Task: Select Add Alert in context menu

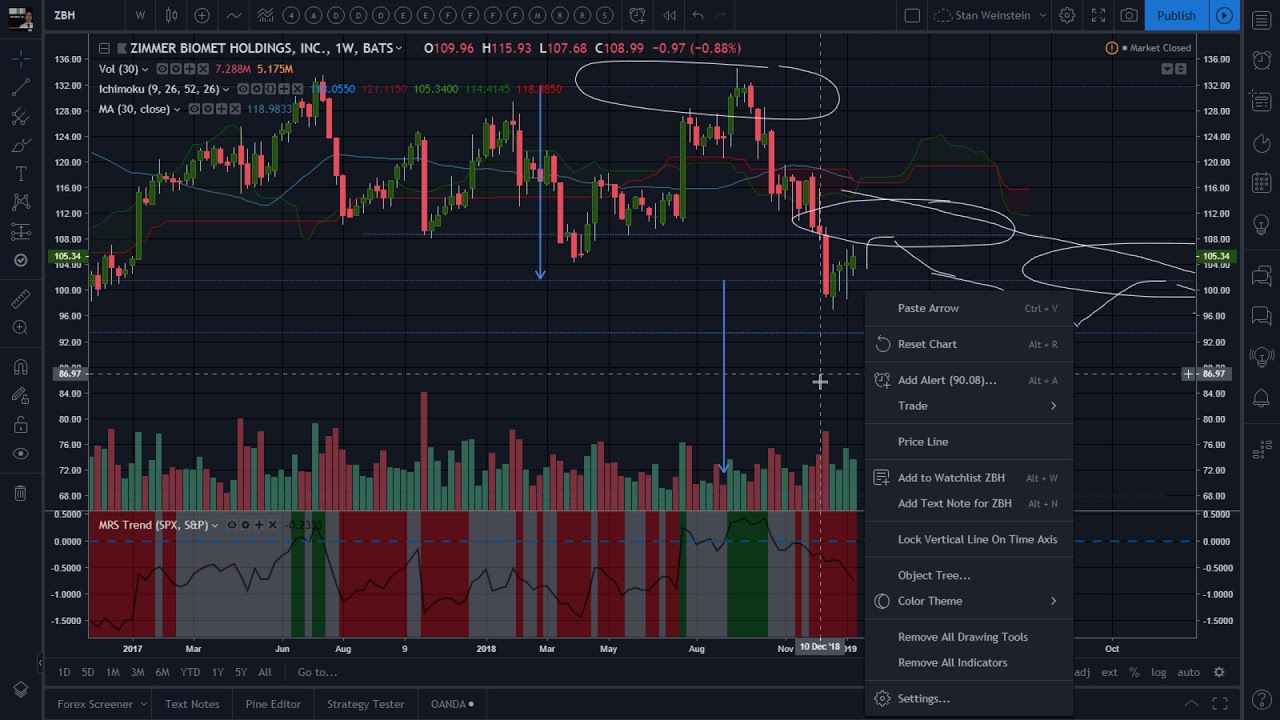Action: pos(968,380)
